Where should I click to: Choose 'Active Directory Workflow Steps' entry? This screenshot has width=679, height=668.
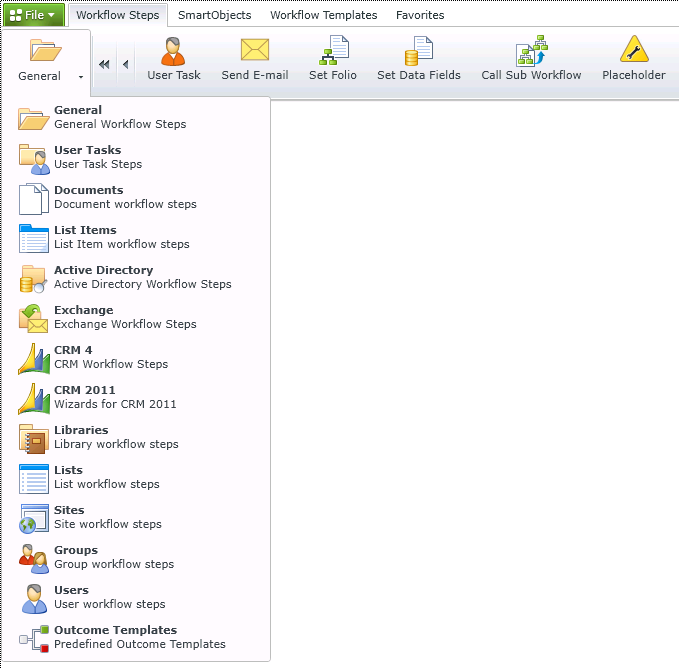pos(142,284)
